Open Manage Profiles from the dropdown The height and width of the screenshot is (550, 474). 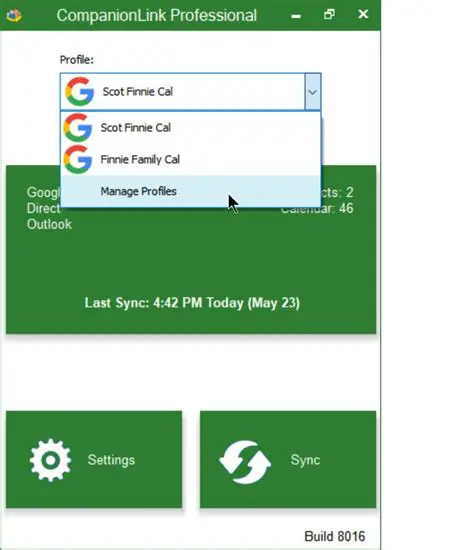pyautogui.click(x=191, y=191)
